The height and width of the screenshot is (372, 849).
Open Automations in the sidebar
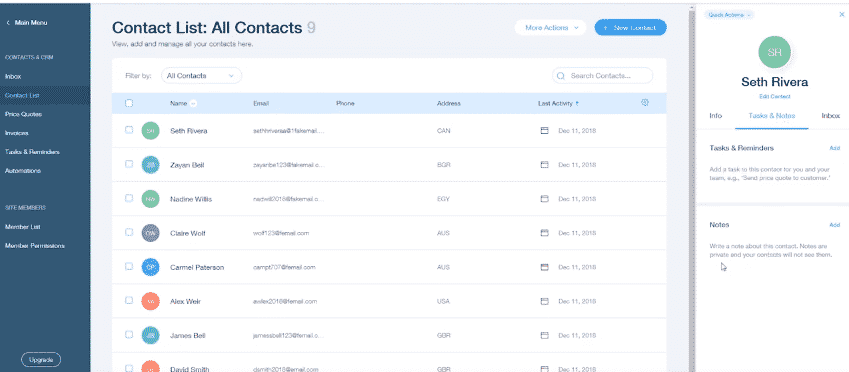coord(23,171)
